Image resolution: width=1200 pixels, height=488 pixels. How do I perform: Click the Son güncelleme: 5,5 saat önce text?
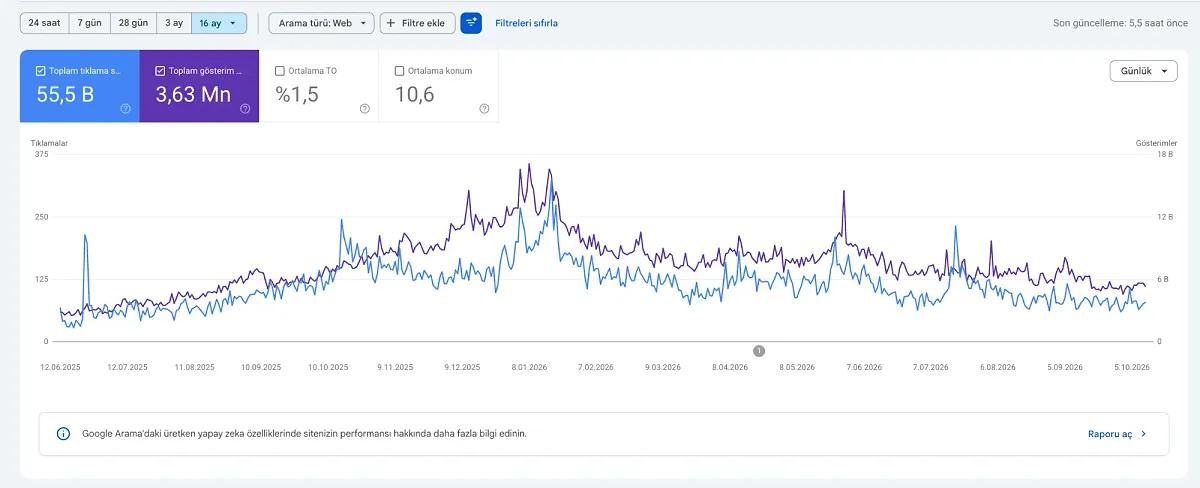pos(1120,22)
